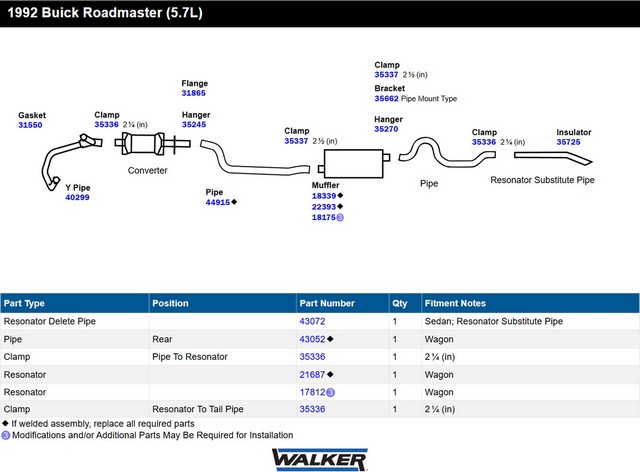640x472 pixels.
Task: Click the Converter diagram illustration
Action: pyautogui.click(x=152, y=143)
